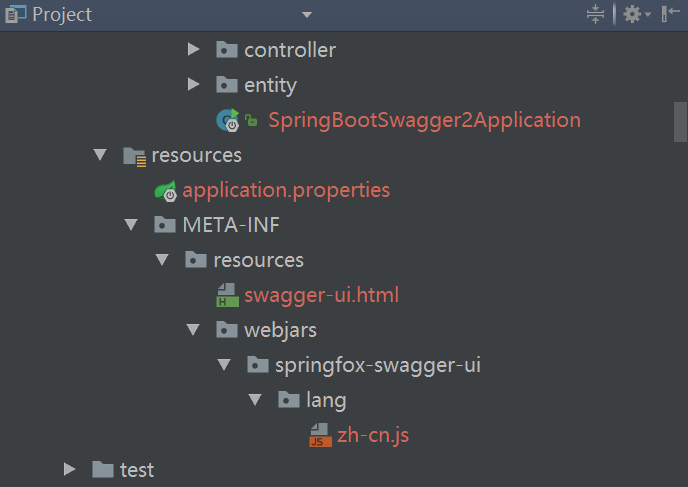The image size is (688, 487).
Task: Click the zh-cn.js JavaScript file icon
Action: (320, 435)
